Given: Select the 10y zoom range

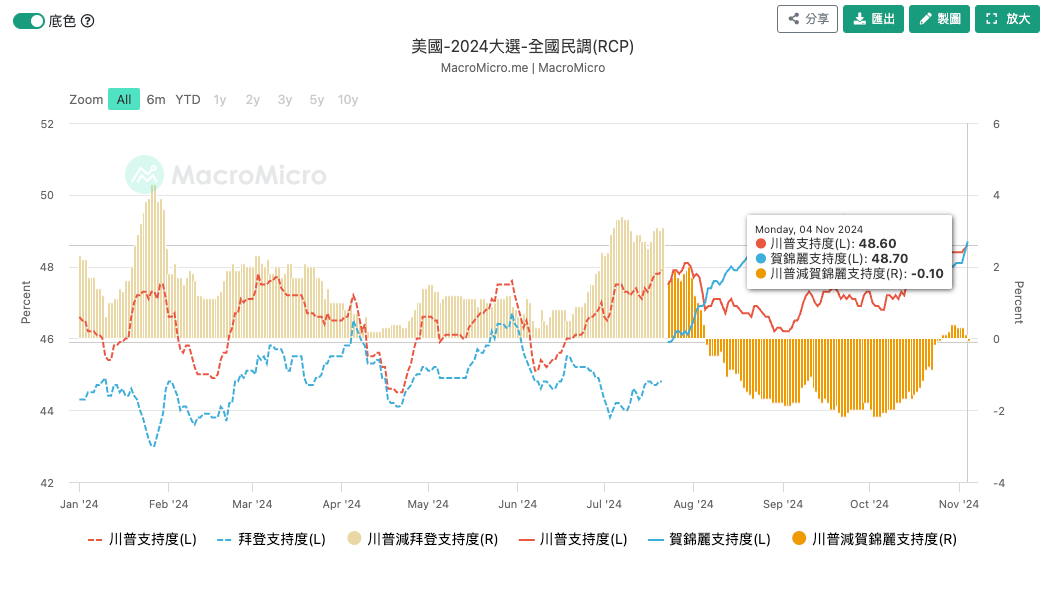Looking at the screenshot, I should coord(348,100).
